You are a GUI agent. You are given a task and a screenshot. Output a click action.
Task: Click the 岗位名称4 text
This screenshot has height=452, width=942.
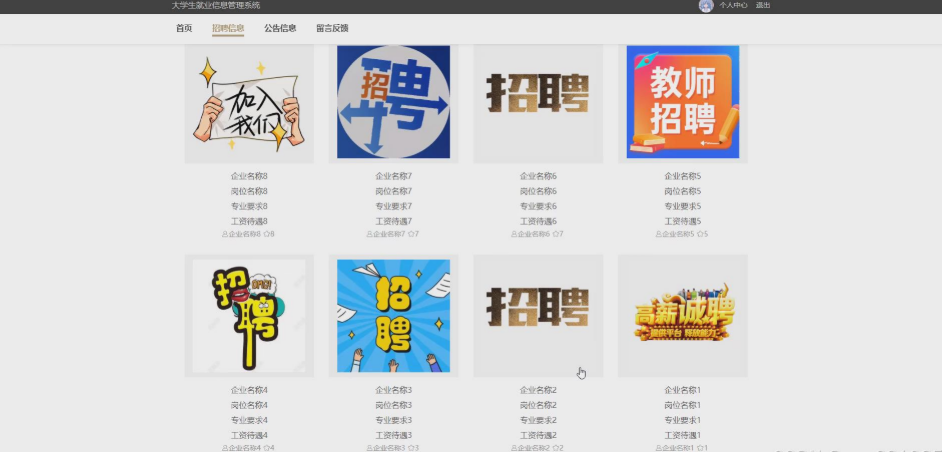pyautogui.click(x=249, y=405)
